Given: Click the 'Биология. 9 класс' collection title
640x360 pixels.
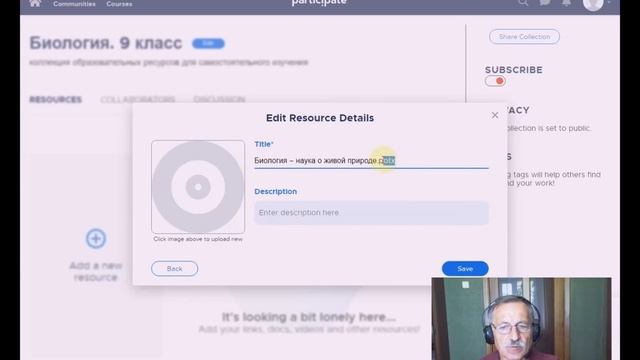Looking at the screenshot, I should (x=106, y=43).
